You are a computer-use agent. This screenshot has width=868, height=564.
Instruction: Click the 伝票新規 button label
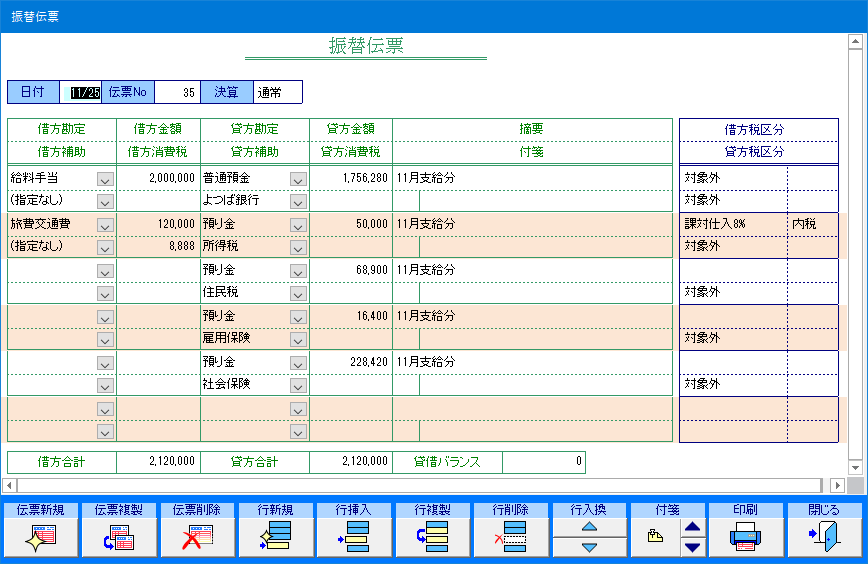[40, 510]
